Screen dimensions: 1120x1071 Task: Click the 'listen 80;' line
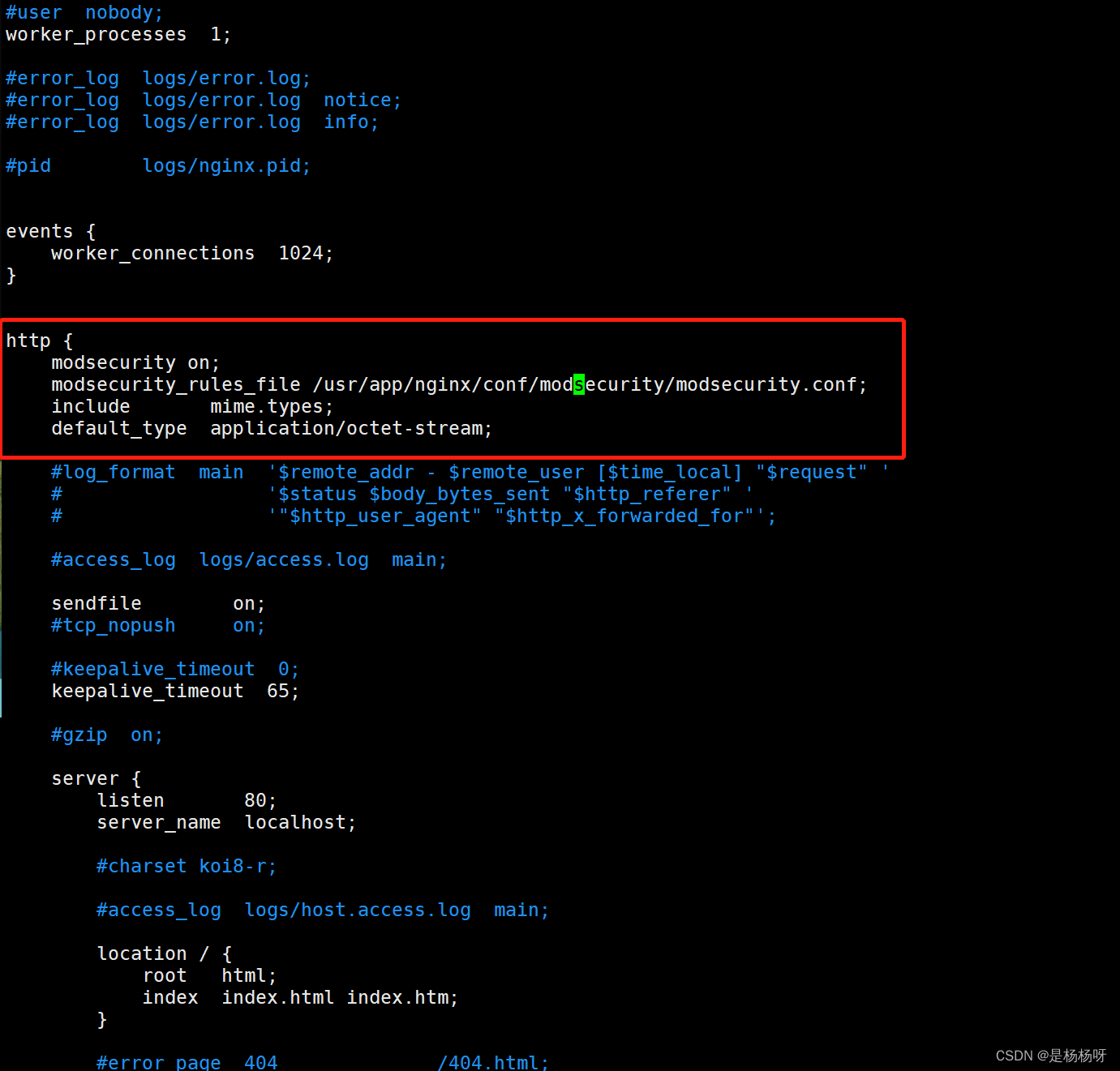pos(187,801)
